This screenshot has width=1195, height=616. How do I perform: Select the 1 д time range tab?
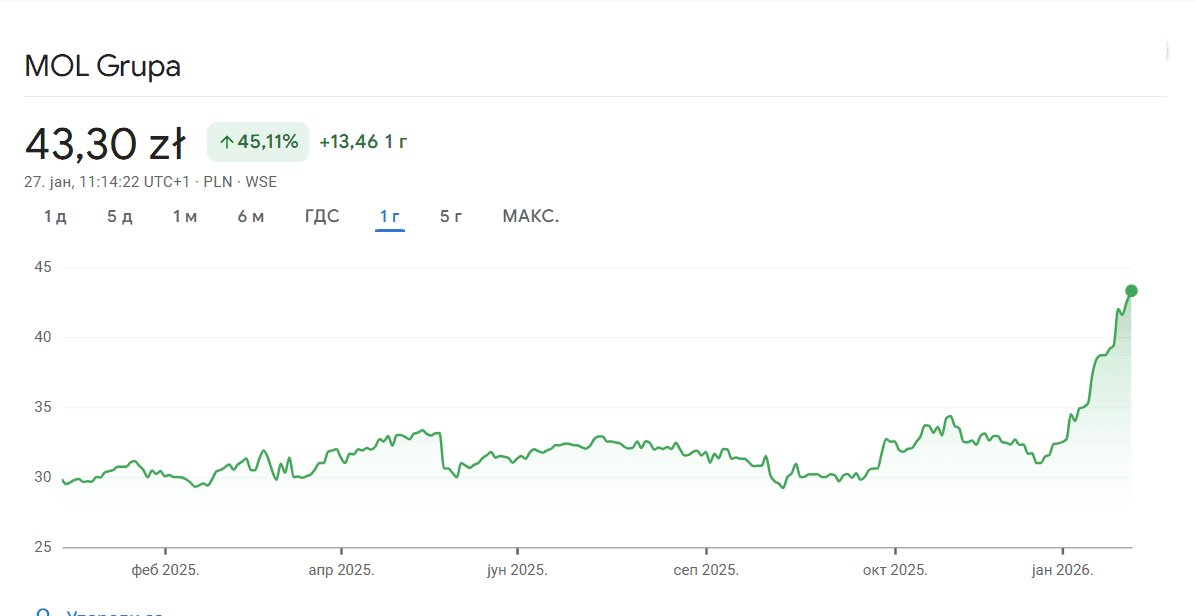click(x=55, y=217)
